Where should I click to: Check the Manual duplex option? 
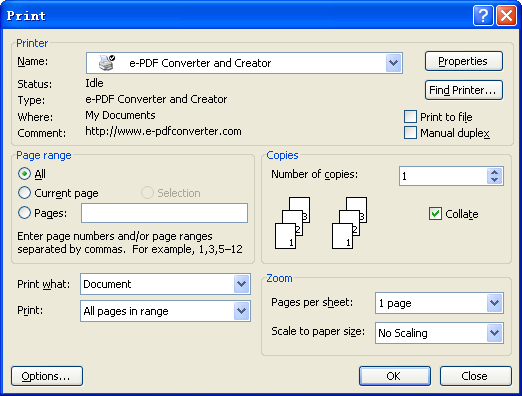pos(410,133)
